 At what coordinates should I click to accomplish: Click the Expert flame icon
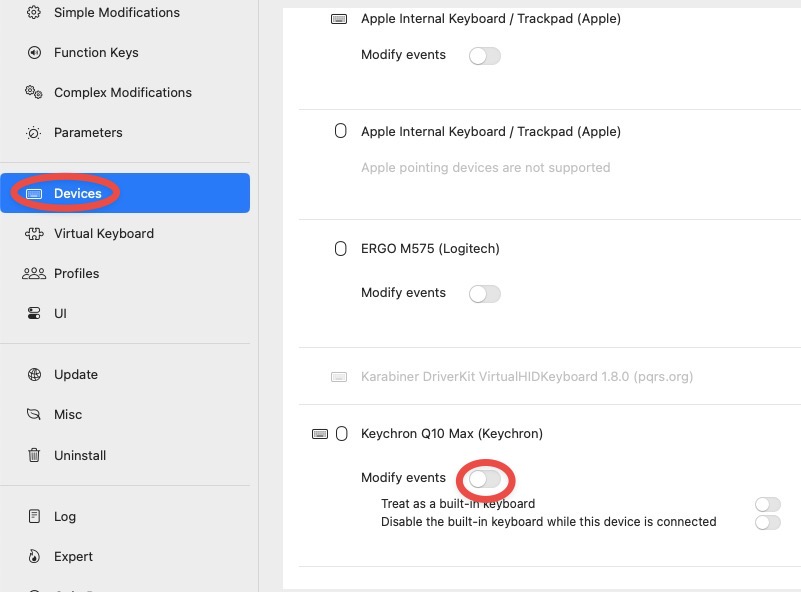(x=34, y=556)
